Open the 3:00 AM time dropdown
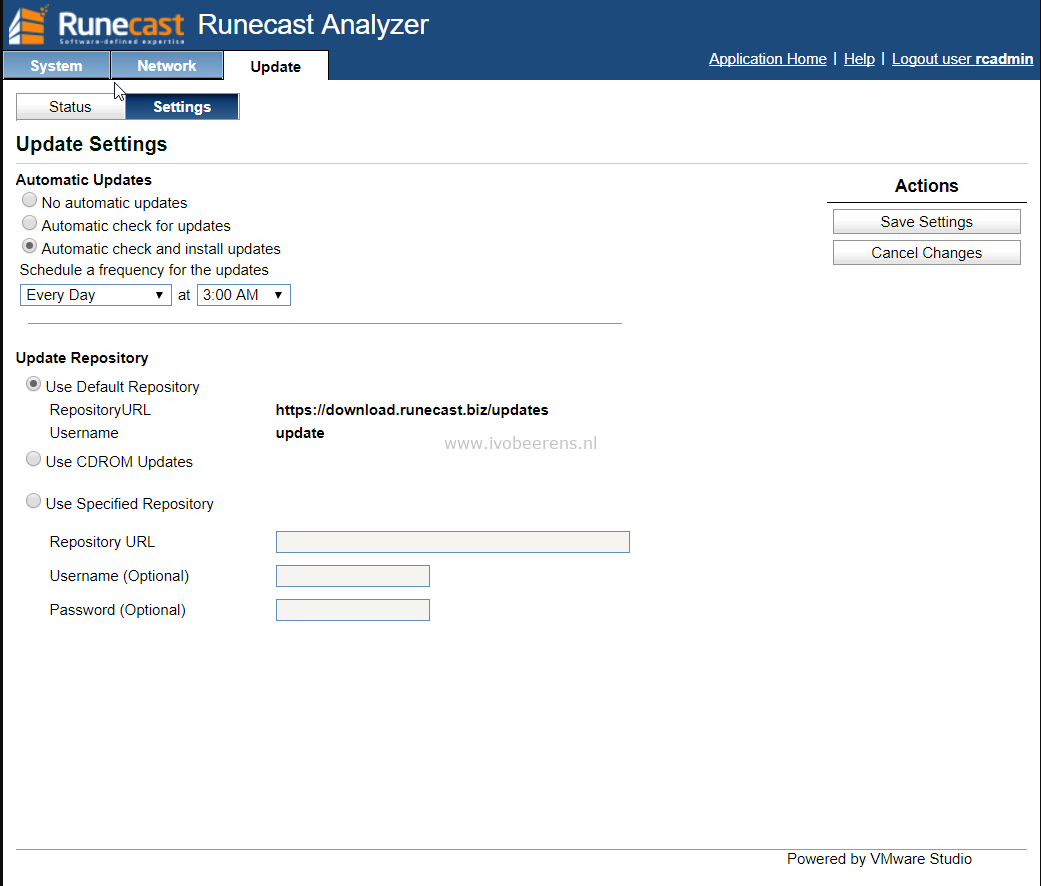The width and height of the screenshot is (1041, 886). click(x=244, y=295)
